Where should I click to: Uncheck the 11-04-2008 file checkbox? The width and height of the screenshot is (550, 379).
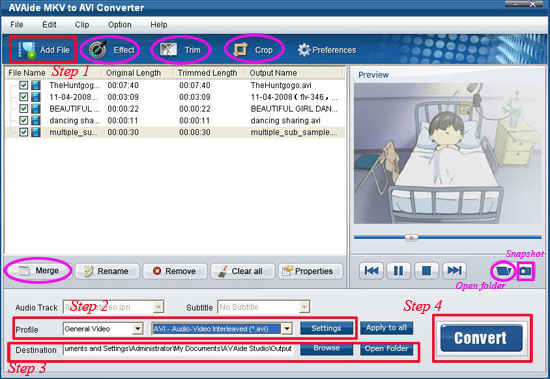(x=24, y=97)
